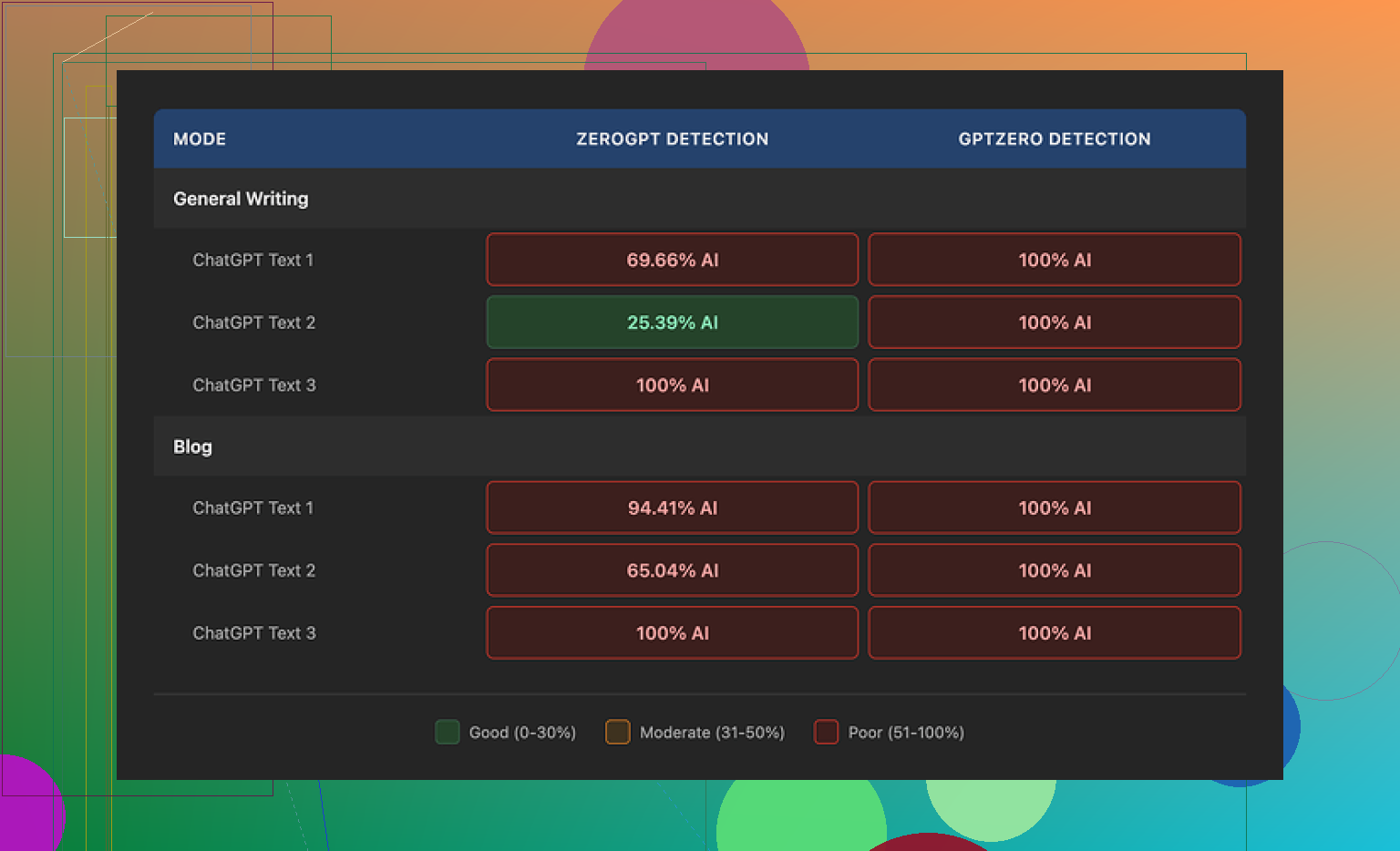1400x851 pixels.
Task: Click the green 25.39% AI result cell
Action: click(672, 323)
